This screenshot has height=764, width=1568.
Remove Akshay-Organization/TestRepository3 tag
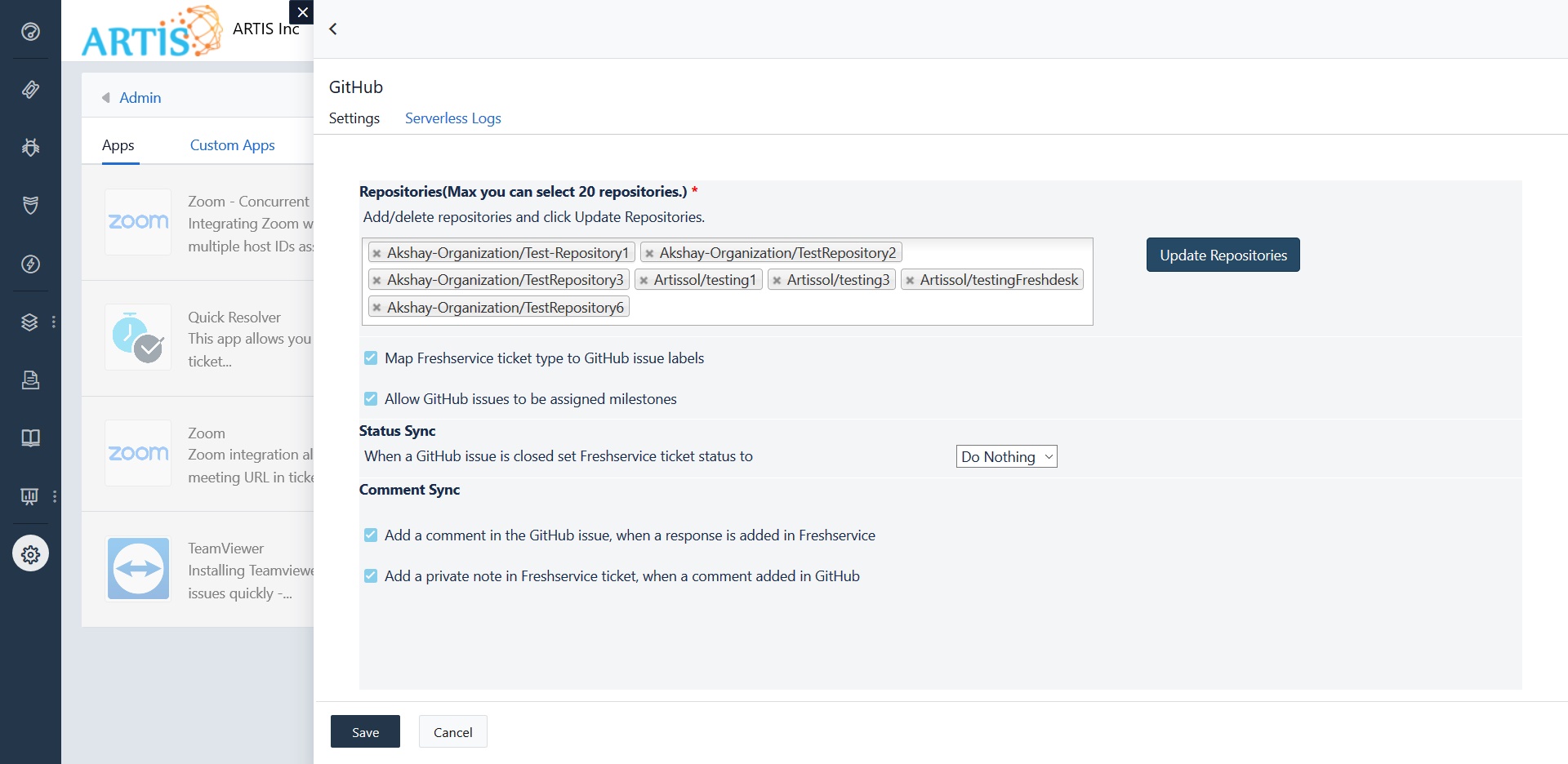(x=376, y=281)
